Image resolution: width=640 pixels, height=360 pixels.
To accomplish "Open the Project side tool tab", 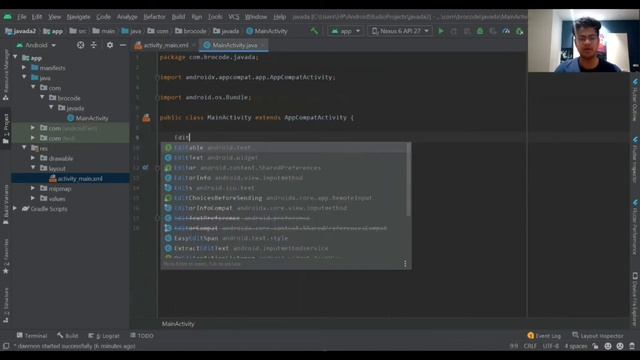I will pyautogui.click(x=6, y=128).
